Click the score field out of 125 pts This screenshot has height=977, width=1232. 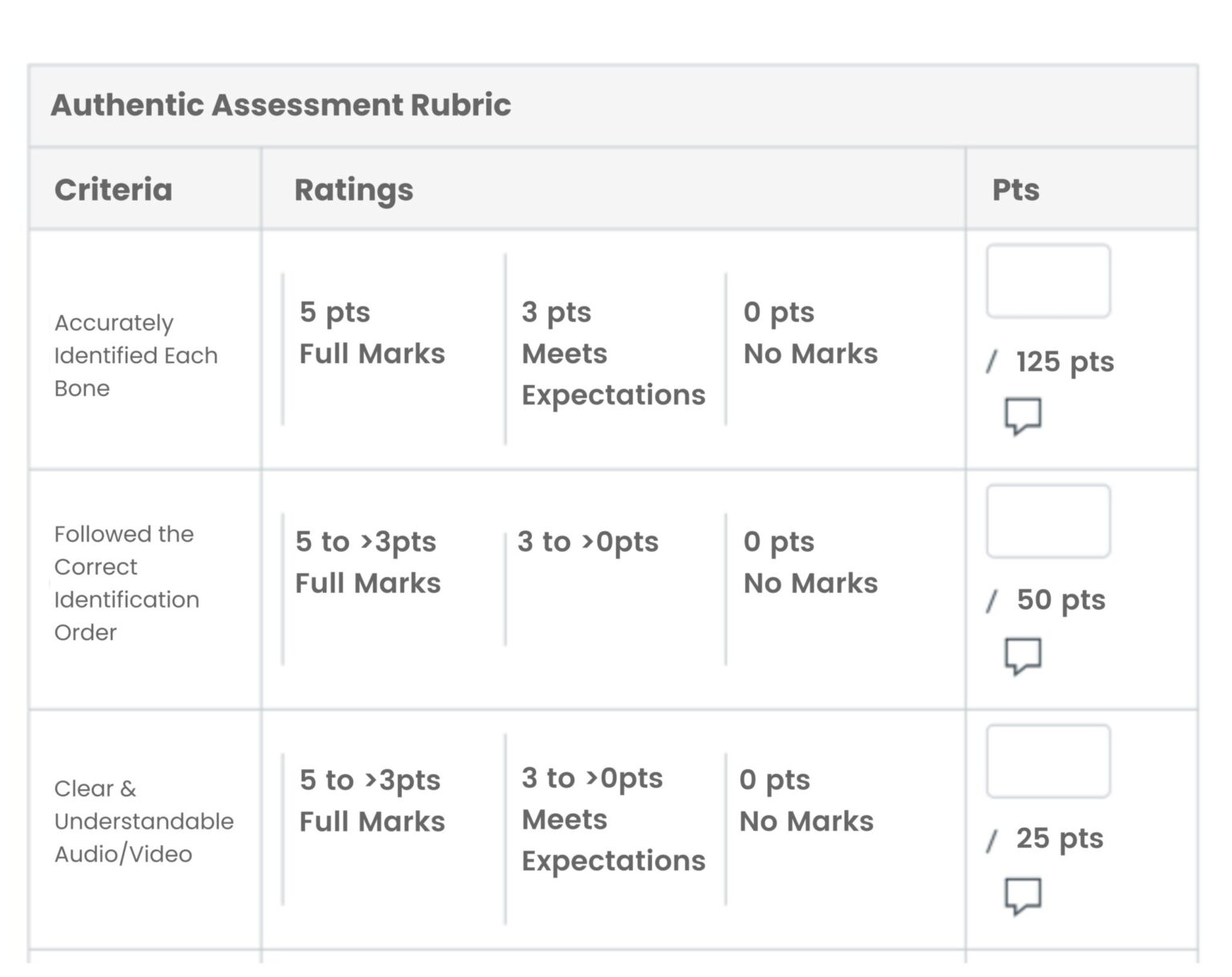1048,280
